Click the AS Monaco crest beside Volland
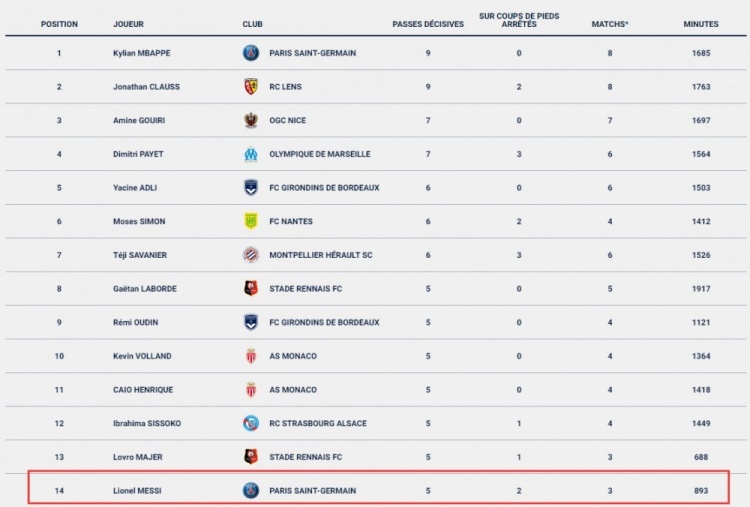Image resolution: width=750 pixels, height=507 pixels. [251, 356]
